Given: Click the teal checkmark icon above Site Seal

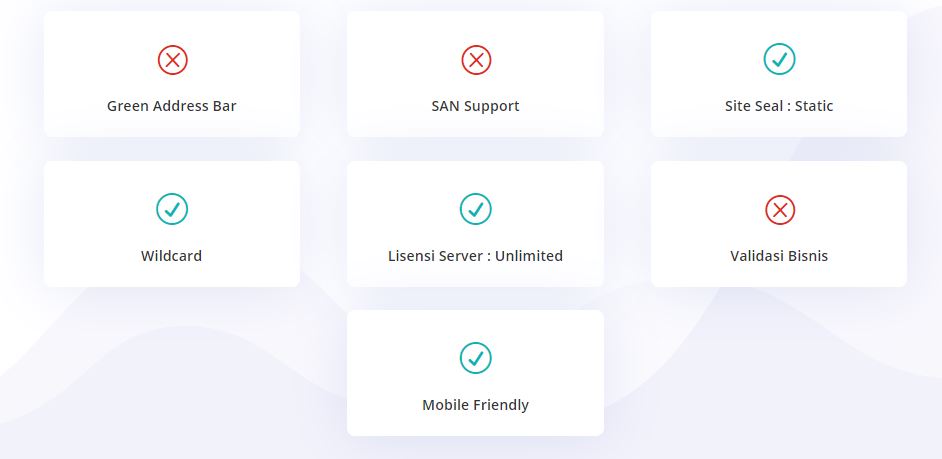Looking at the screenshot, I should (779, 60).
